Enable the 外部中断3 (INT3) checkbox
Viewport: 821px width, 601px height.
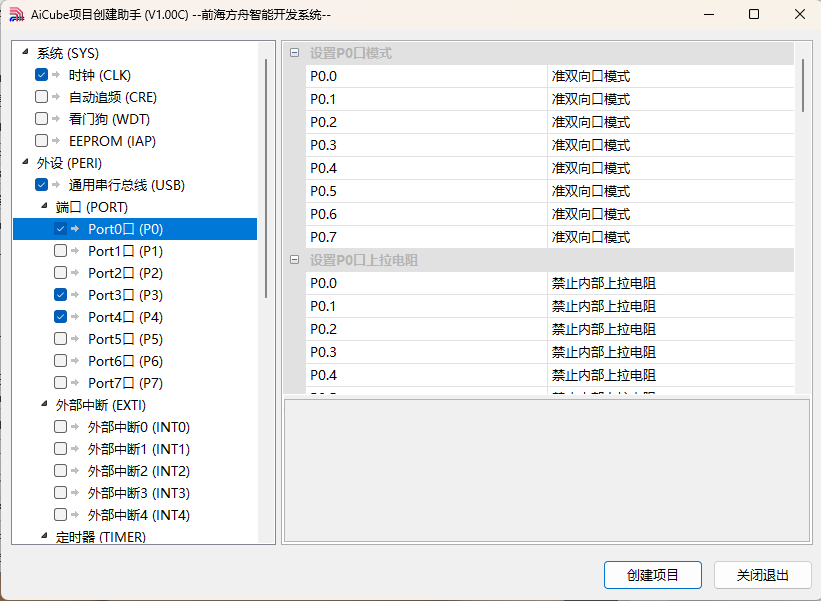tap(60, 493)
